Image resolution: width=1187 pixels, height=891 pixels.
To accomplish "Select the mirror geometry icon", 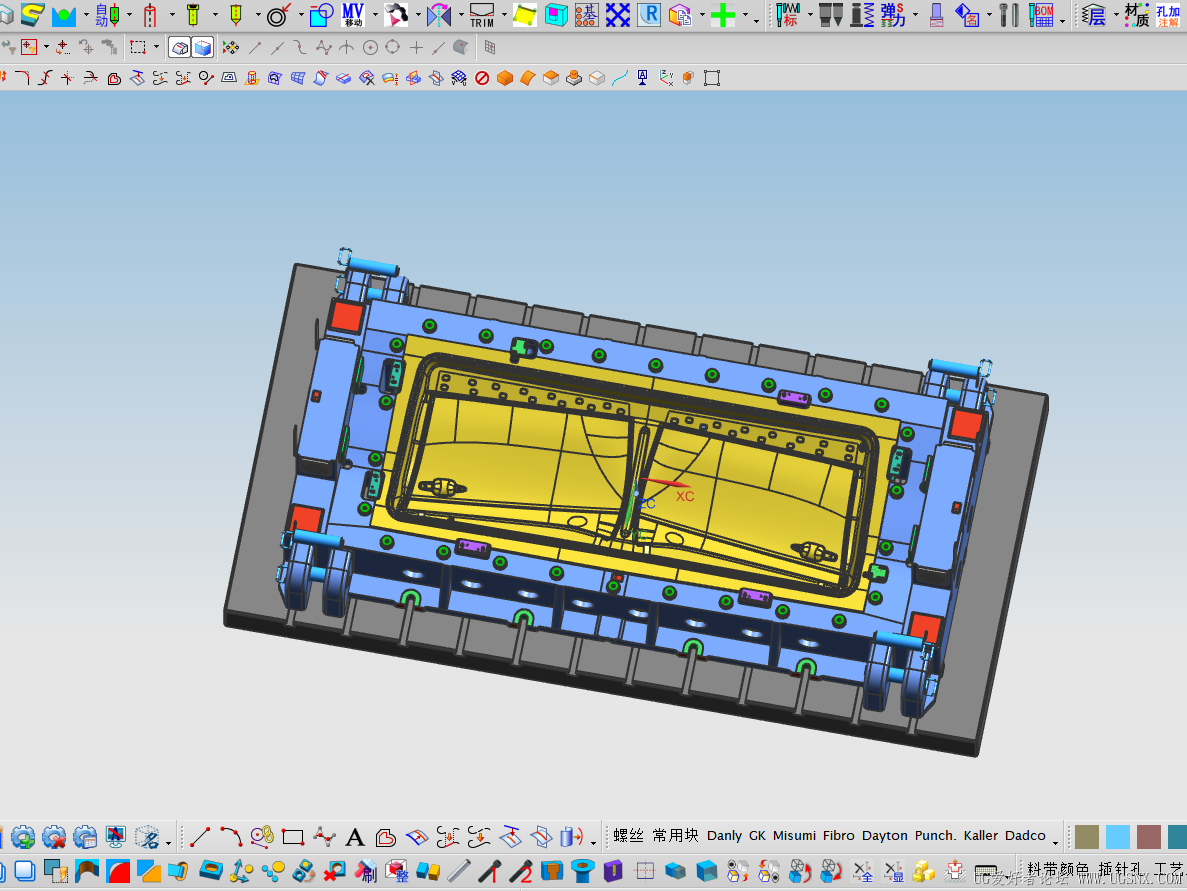I will tap(439, 14).
